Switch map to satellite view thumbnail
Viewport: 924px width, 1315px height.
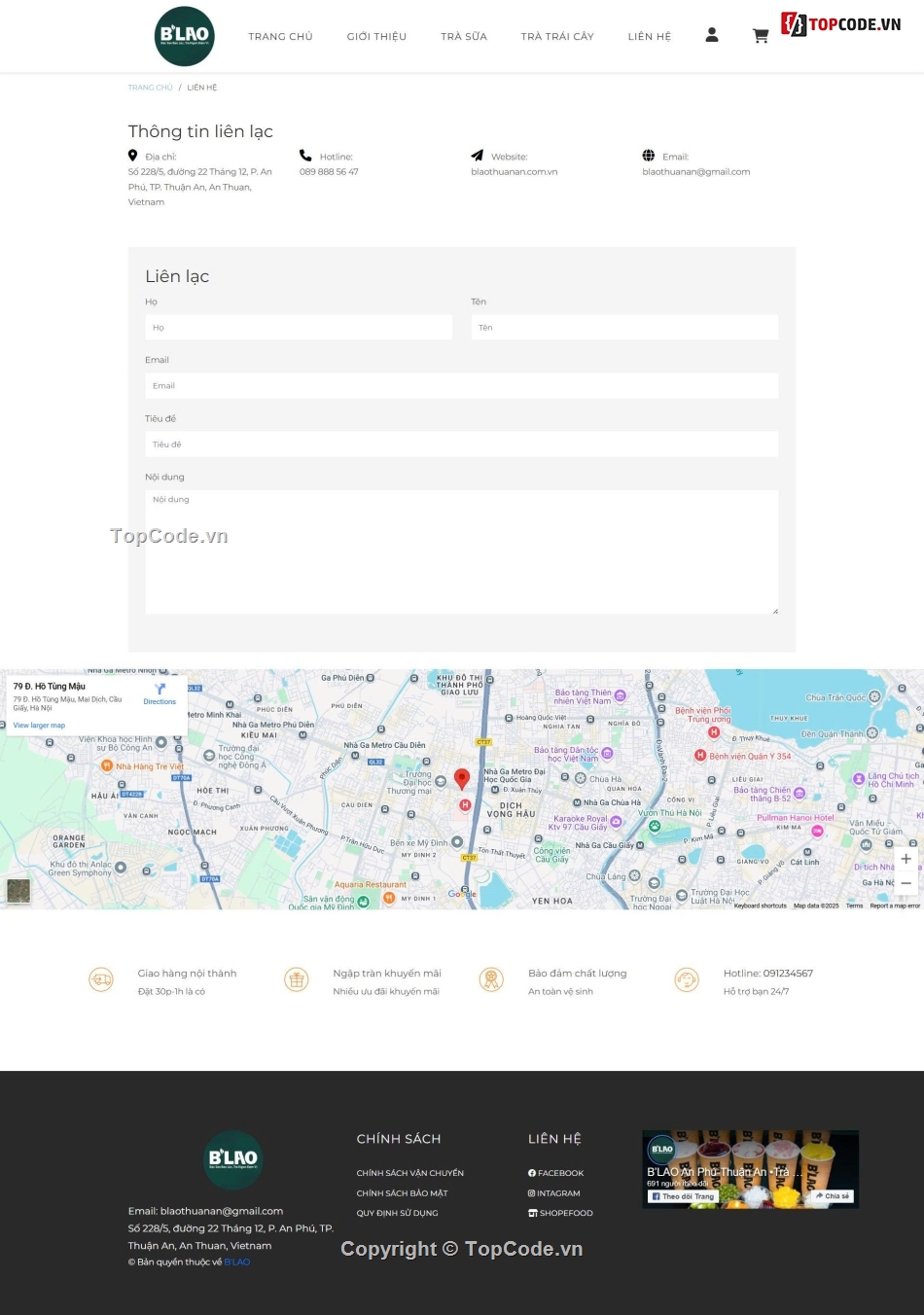18,890
